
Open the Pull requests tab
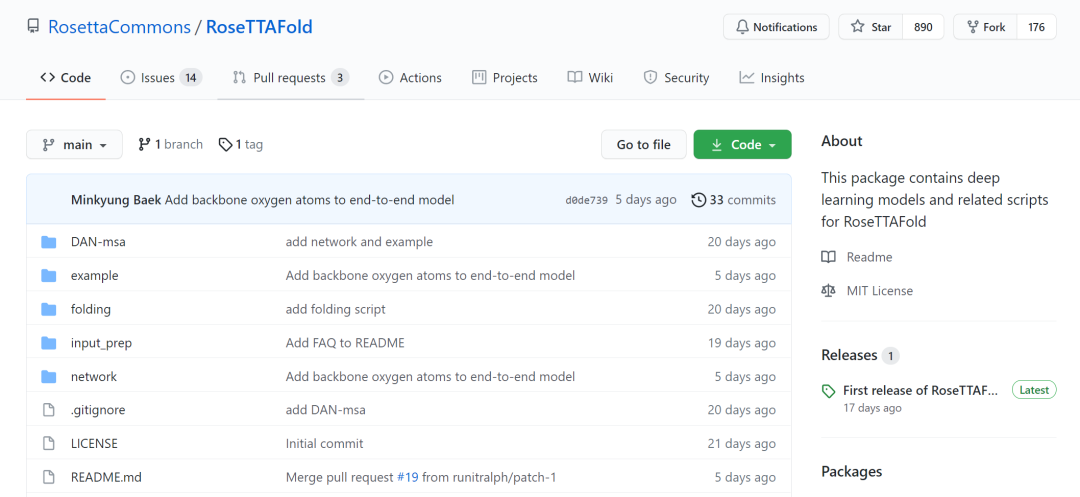tap(291, 78)
